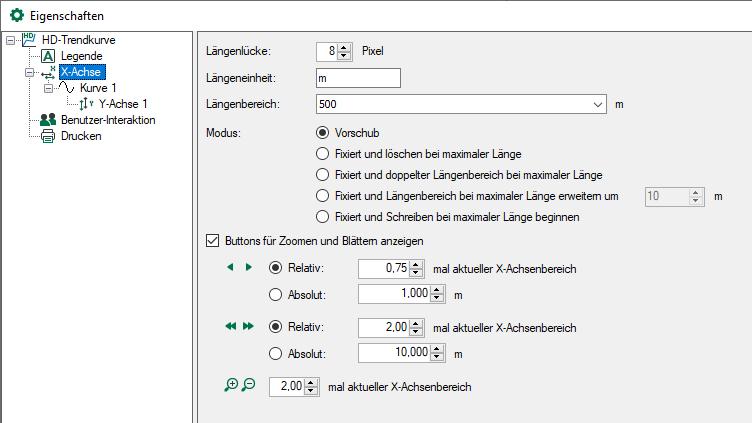Viewport: 752px width, 423px height.
Task: Select Y-Achse 1 in the tree
Action: (x=122, y=104)
